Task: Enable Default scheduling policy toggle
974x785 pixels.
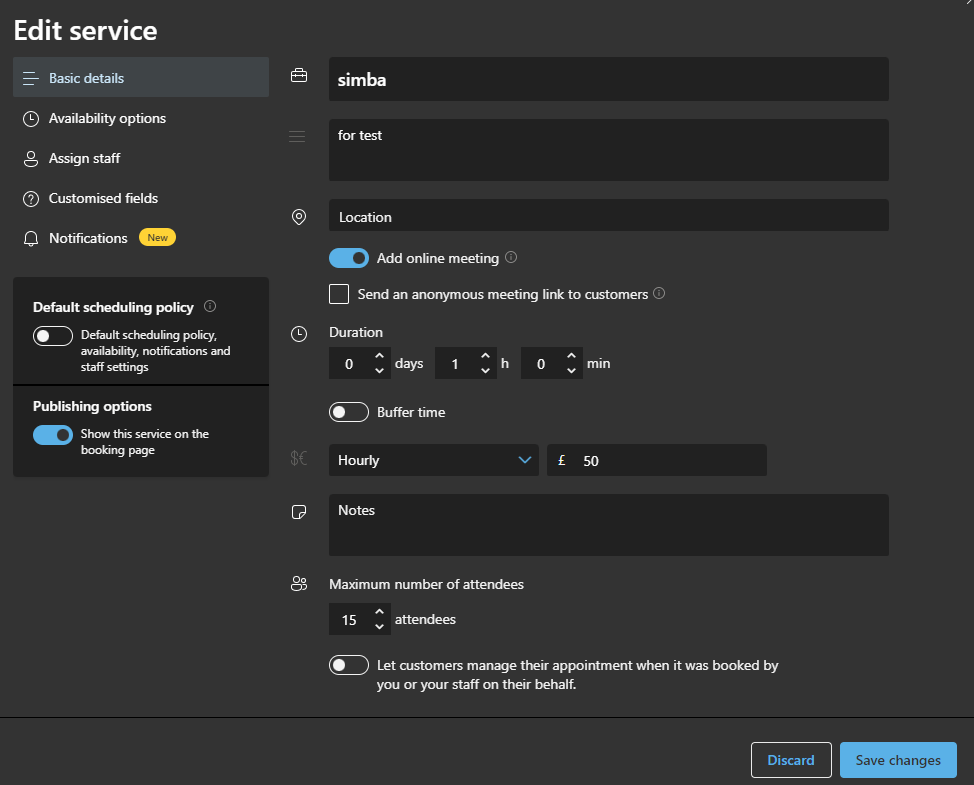Action: pyautogui.click(x=53, y=335)
